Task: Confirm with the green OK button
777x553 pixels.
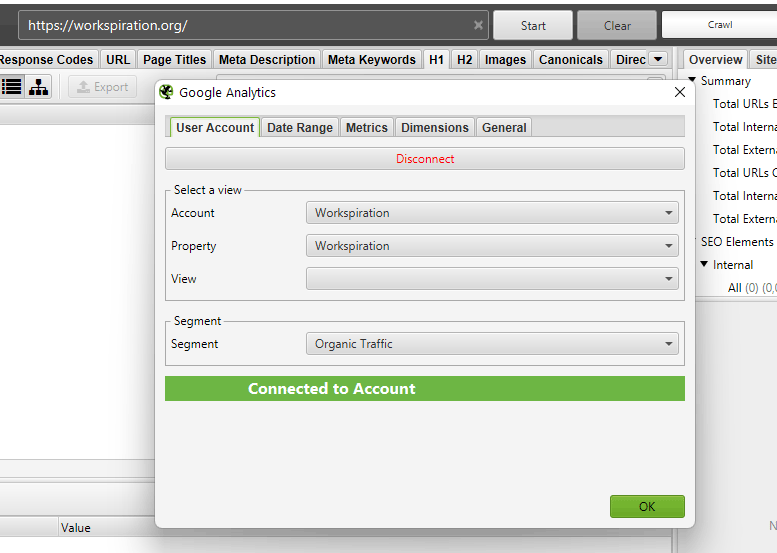Action: pos(647,506)
